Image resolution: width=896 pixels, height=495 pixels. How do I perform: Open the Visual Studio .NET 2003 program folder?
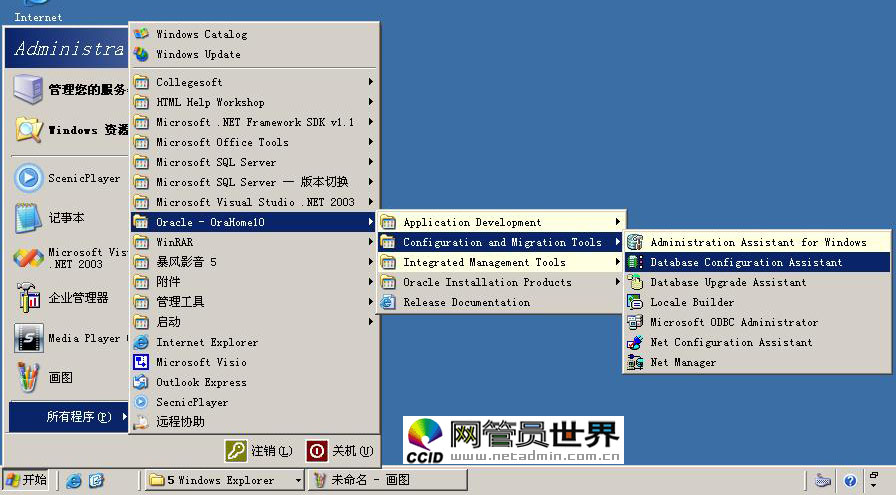pos(255,202)
